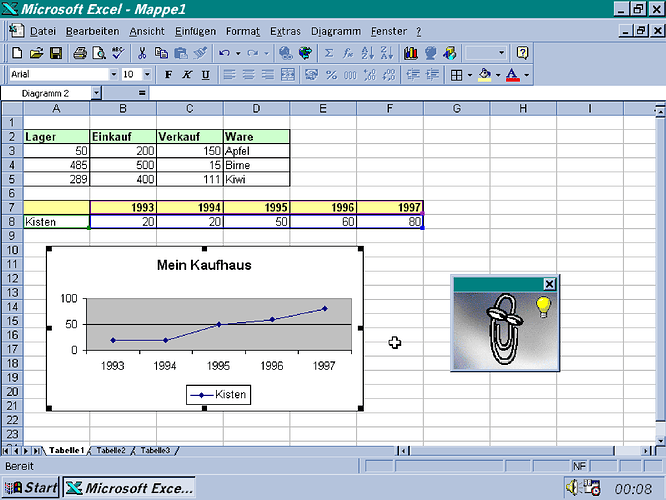Apply the percent style icon
666x500 pixels.
[331, 75]
